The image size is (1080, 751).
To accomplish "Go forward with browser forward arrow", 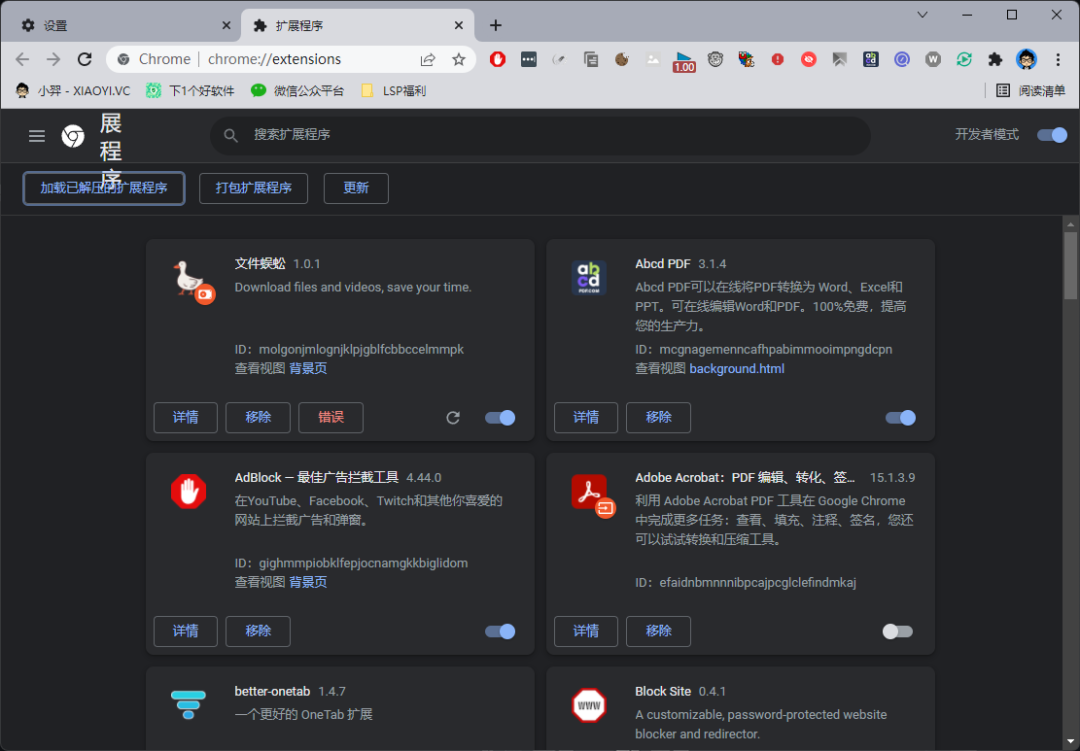I will 53,59.
